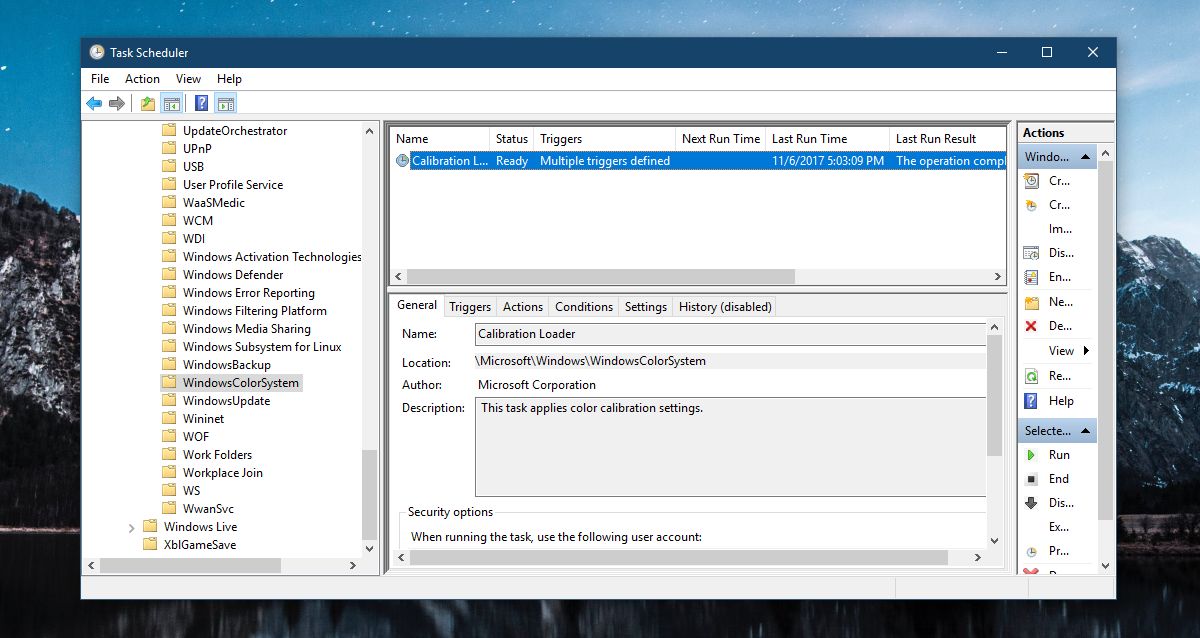Click Import Task in Actions pane
Viewport: 1200px width, 638px height.
click(x=1059, y=229)
